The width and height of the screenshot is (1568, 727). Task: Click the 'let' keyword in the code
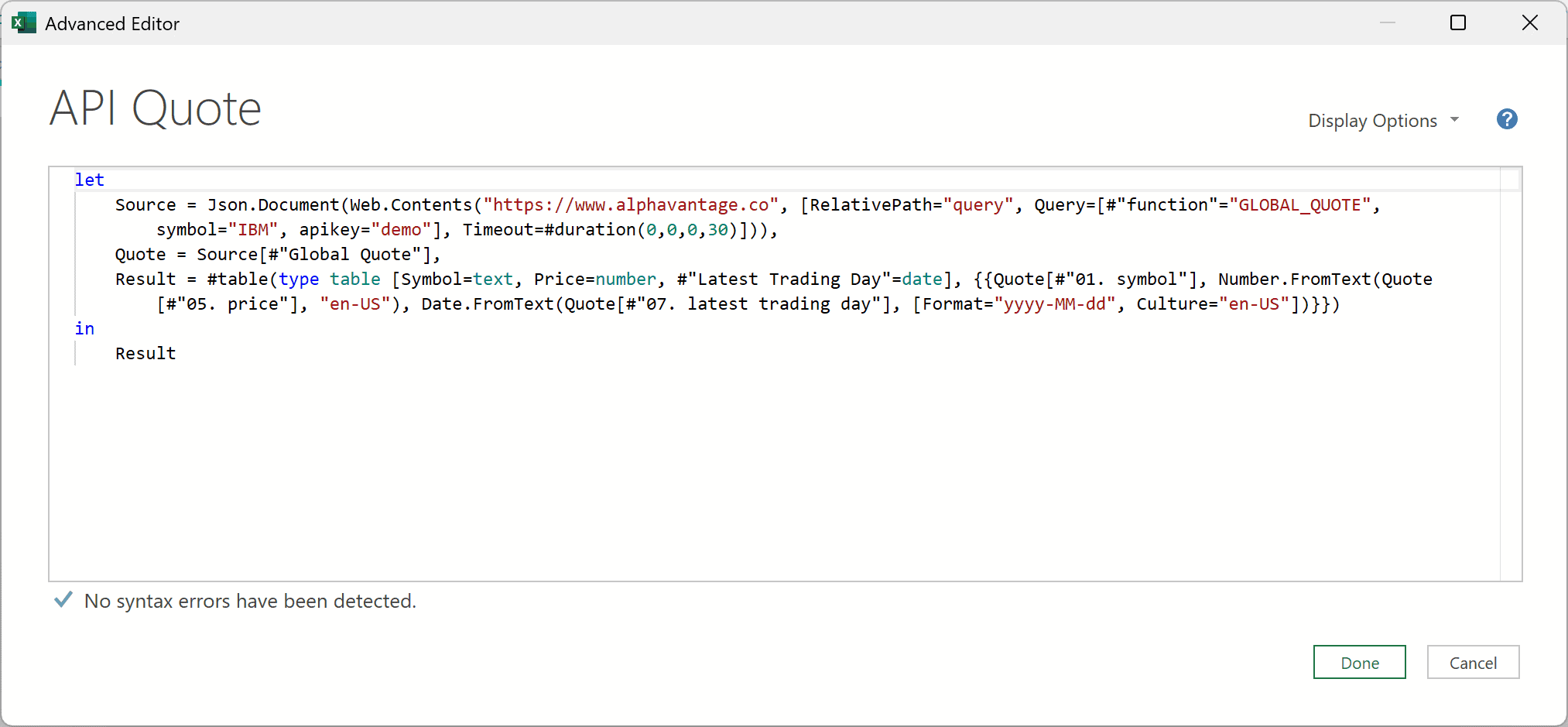[89, 180]
